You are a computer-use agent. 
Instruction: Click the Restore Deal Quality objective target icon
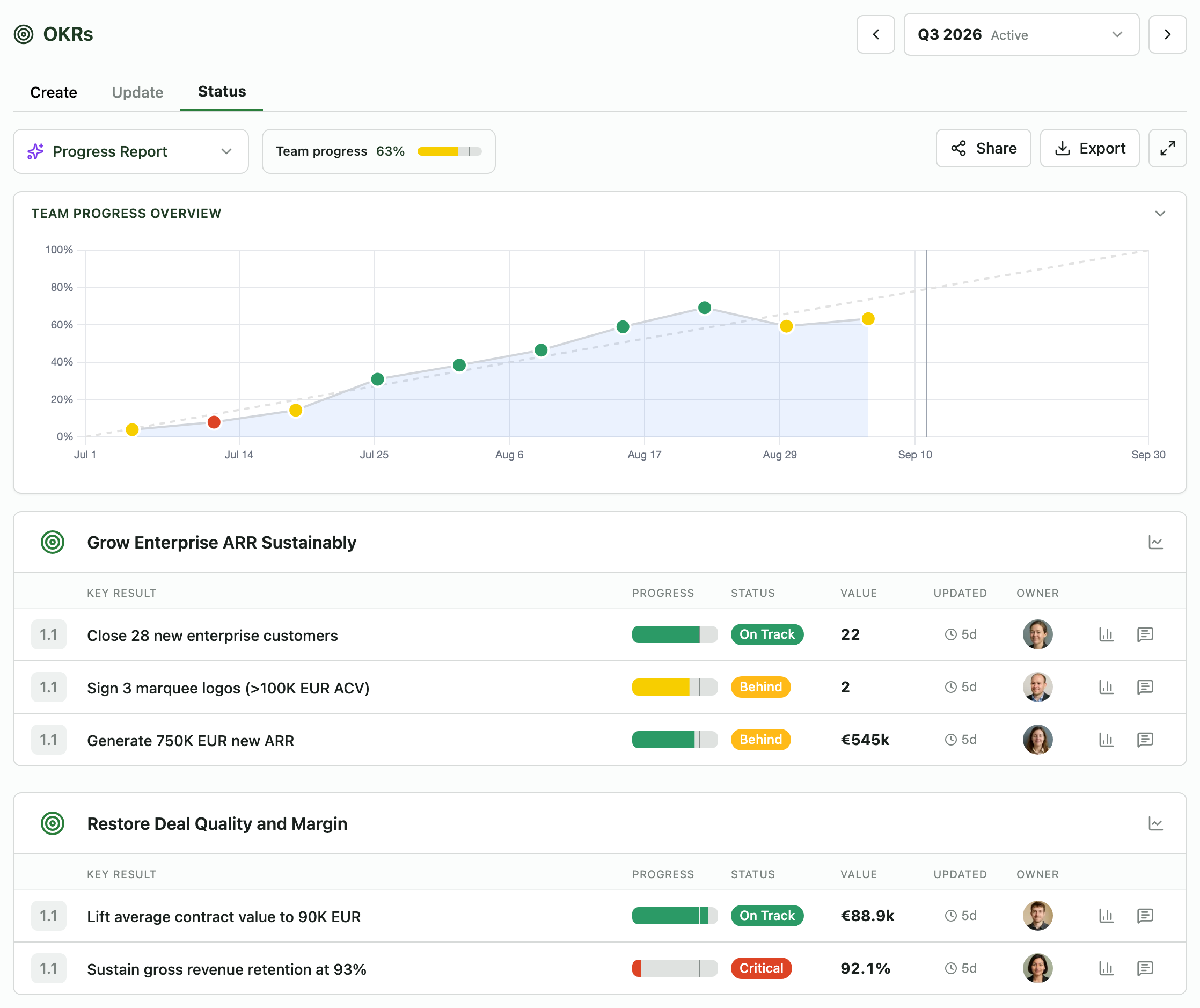(53, 823)
